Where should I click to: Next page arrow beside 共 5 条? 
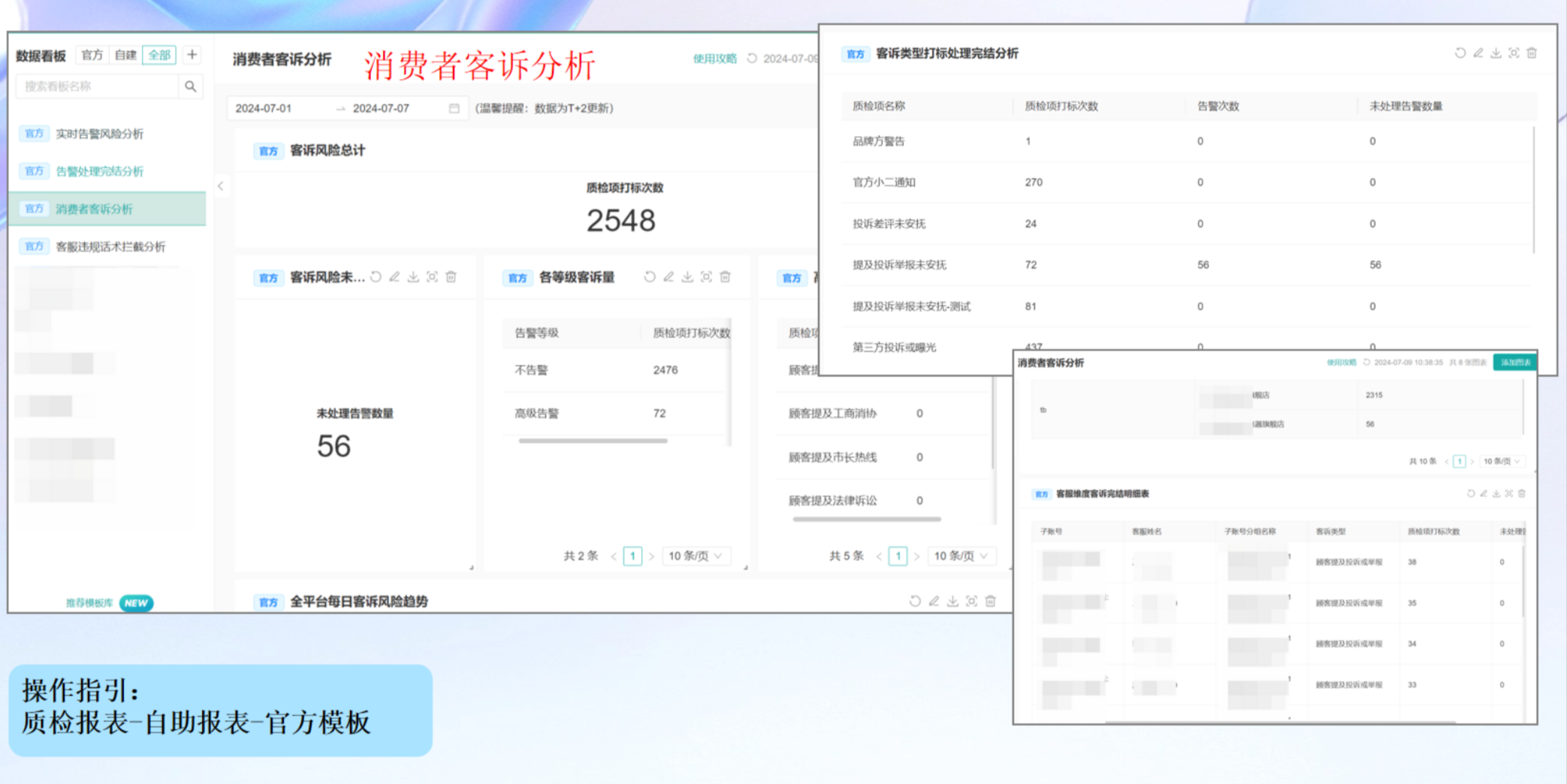coord(916,556)
